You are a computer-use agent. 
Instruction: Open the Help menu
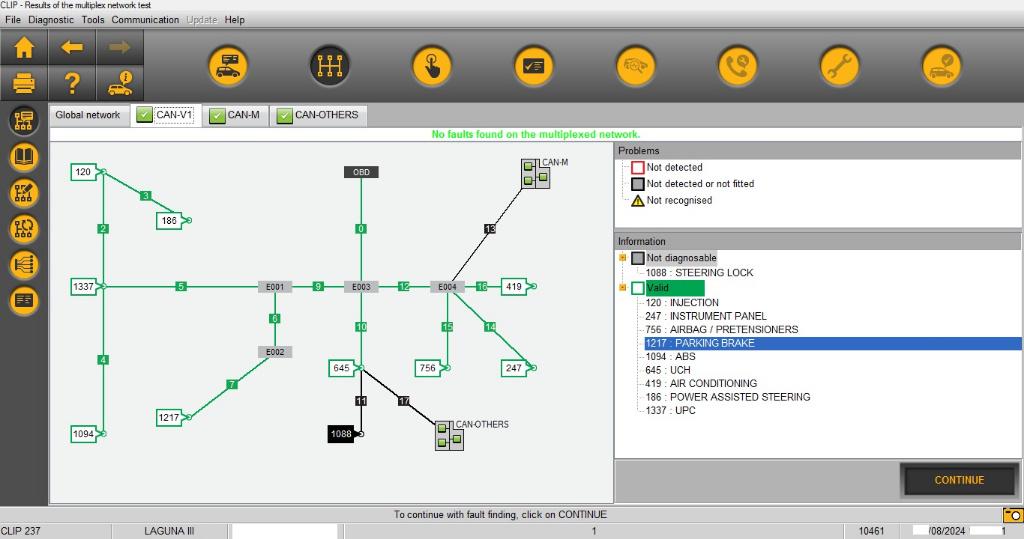[x=234, y=20]
